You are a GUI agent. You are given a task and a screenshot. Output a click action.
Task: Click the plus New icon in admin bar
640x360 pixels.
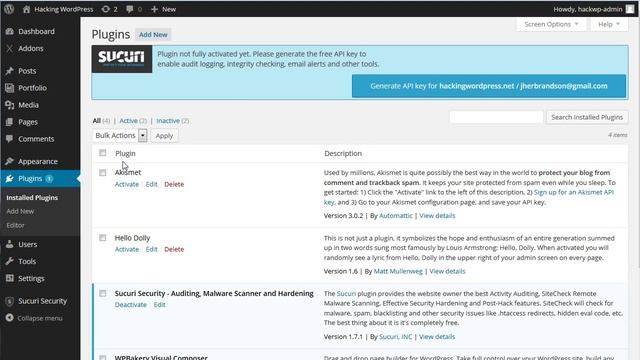154,9
